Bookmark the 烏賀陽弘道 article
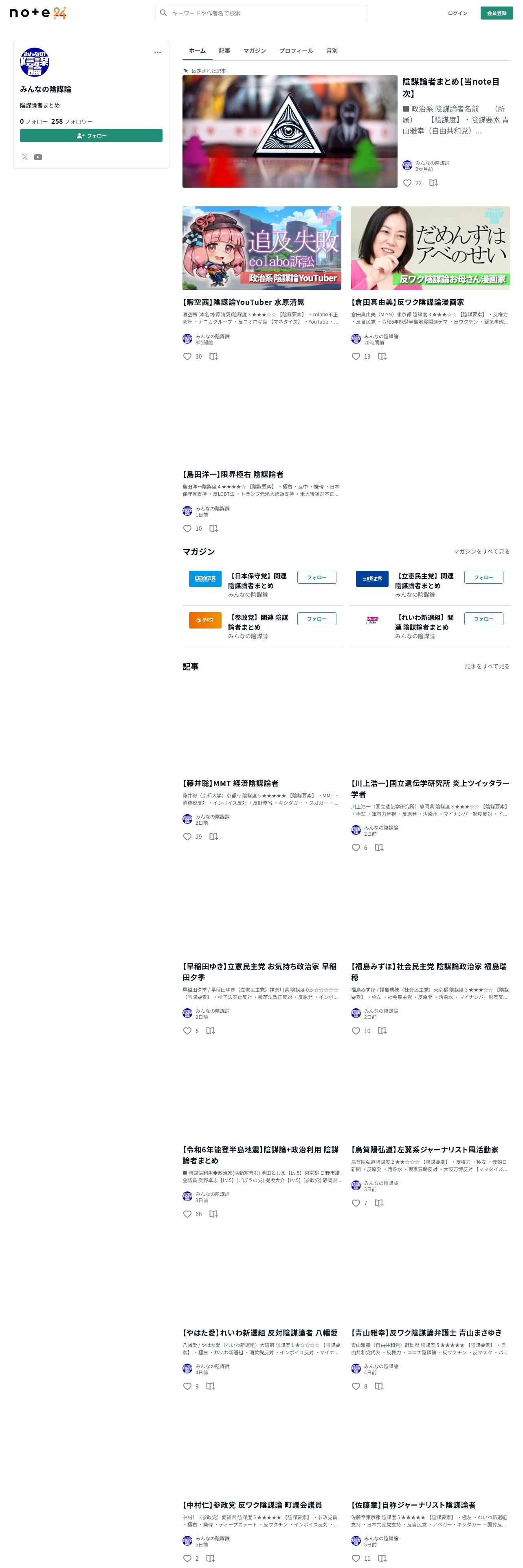Screen dimensions: 523x1568 point(379,1203)
